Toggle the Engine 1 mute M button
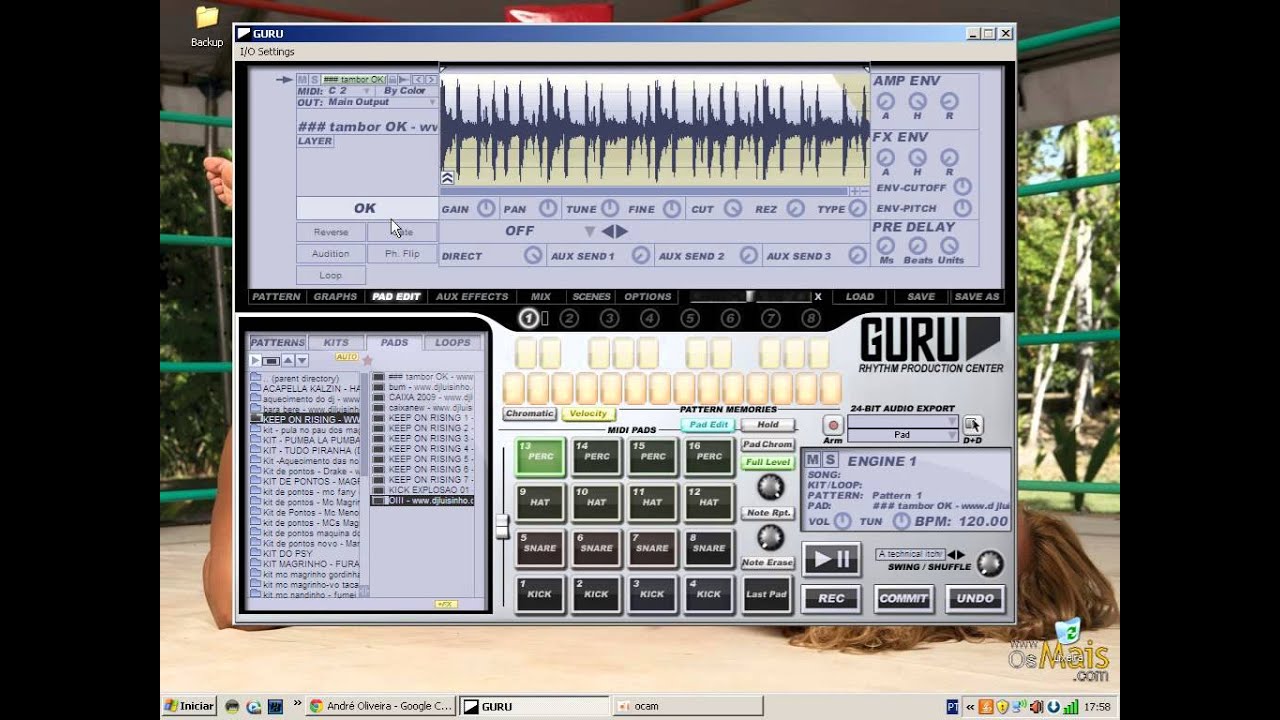1280x720 pixels. click(x=813, y=460)
